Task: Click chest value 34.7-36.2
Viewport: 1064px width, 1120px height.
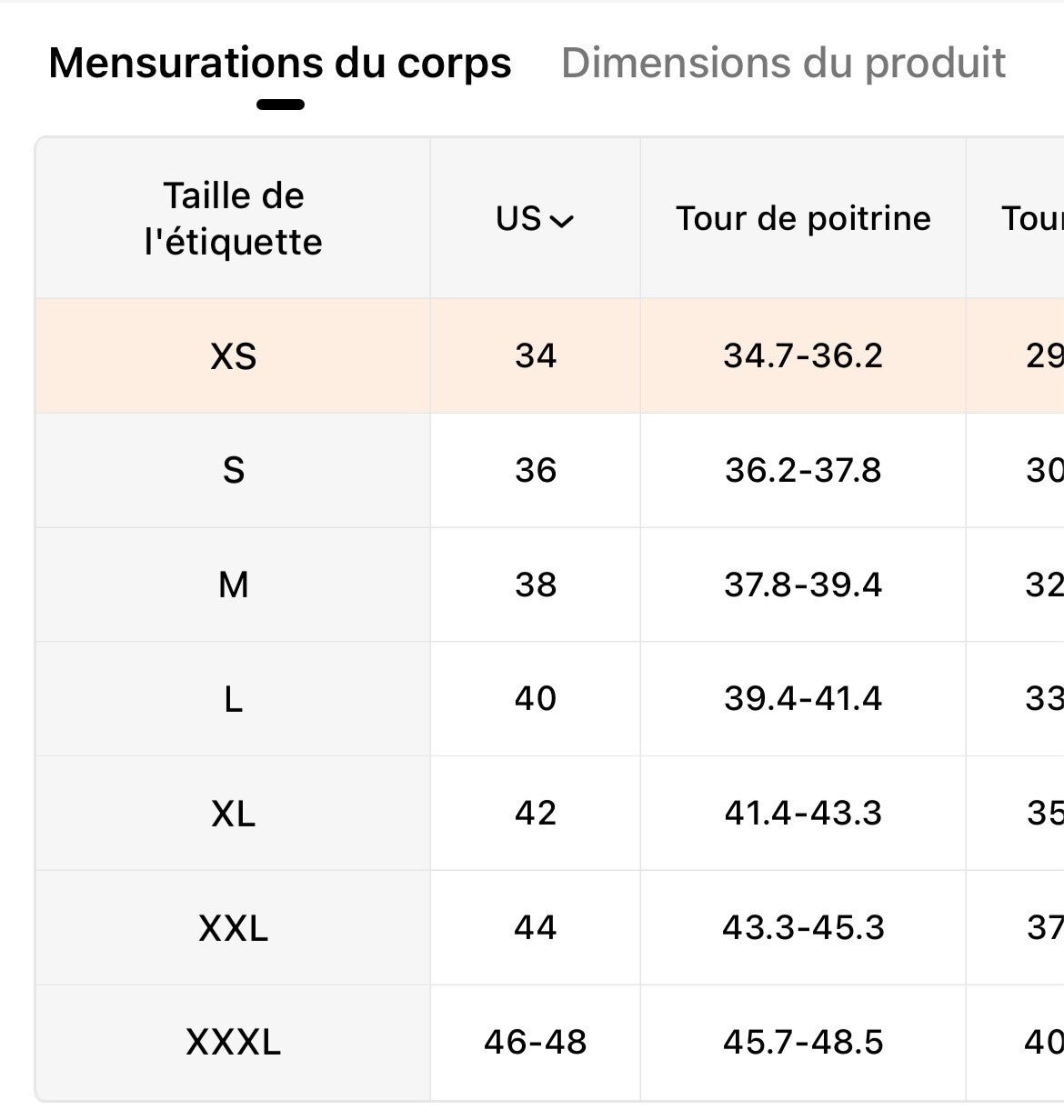Action: (803, 356)
